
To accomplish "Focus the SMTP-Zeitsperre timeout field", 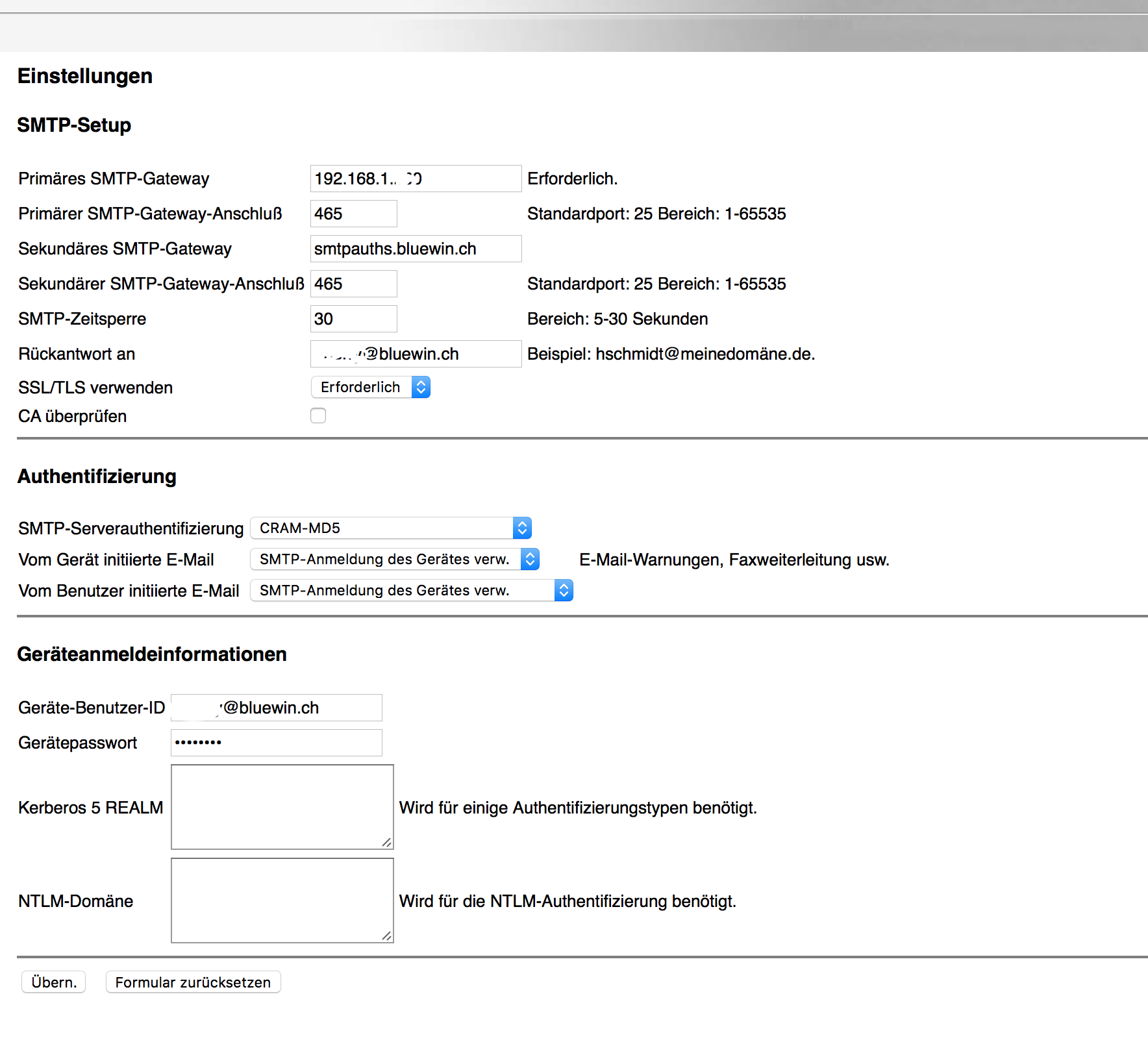I will pos(353,319).
